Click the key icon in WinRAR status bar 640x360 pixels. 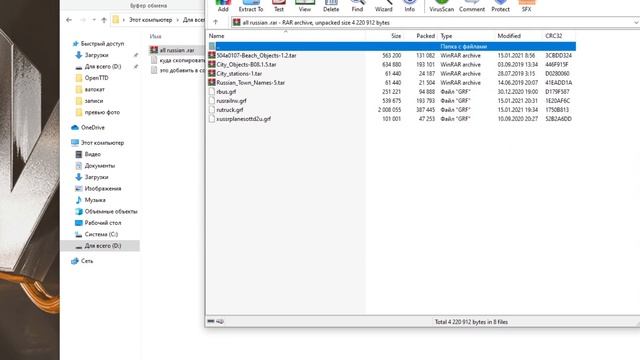(220, 321)
